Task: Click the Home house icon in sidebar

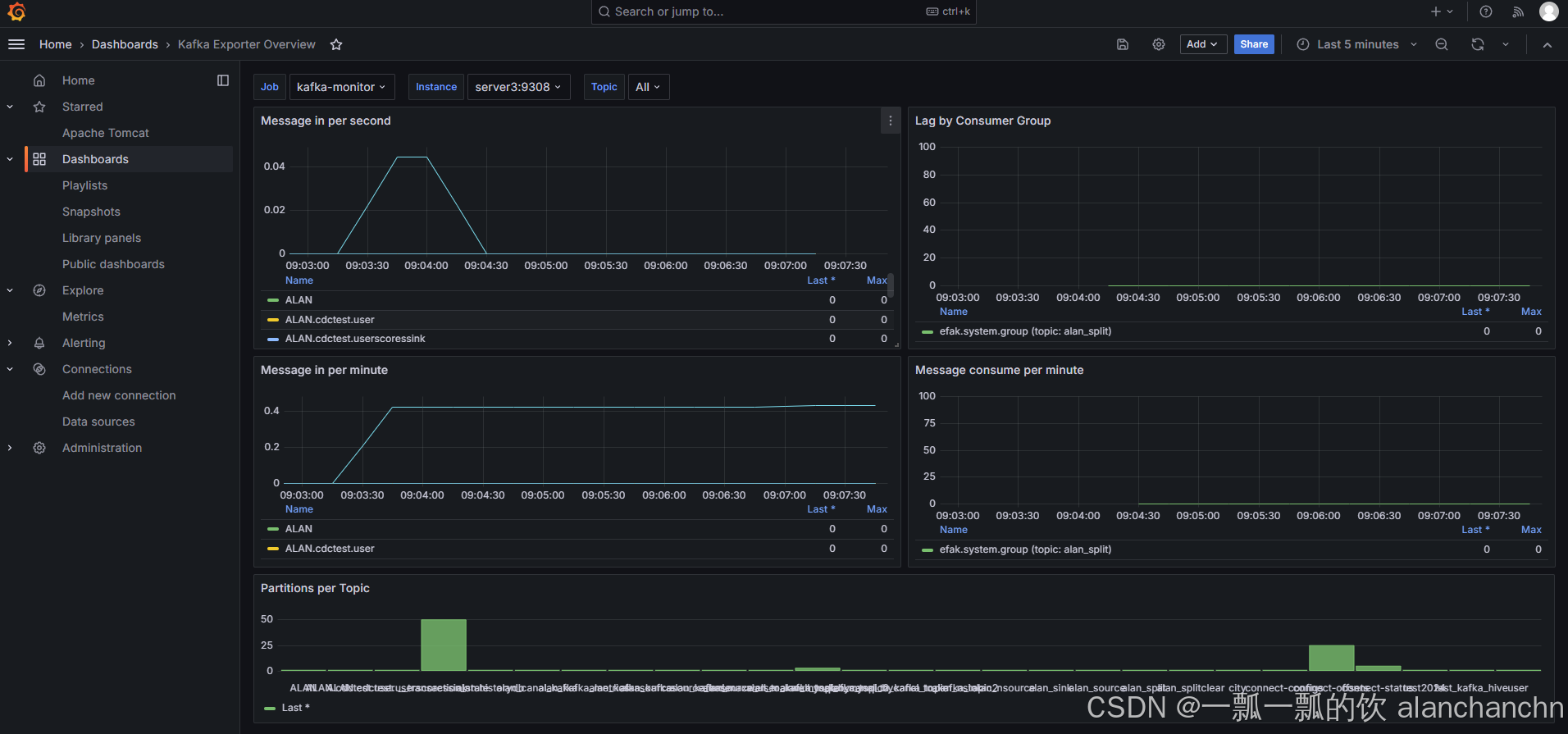Action: pos(39,80)
